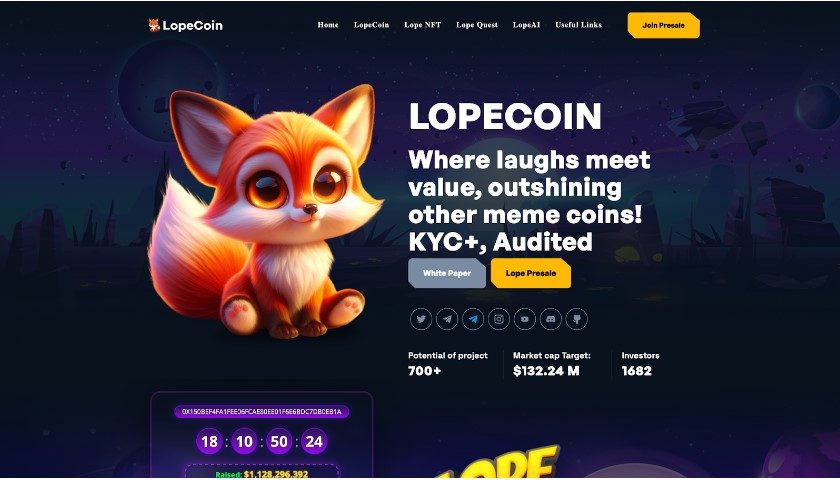Image resolution: width=840 pixels, height=480 pixels.
Task: Open the Instagram social icon
Action: [499, 319]
